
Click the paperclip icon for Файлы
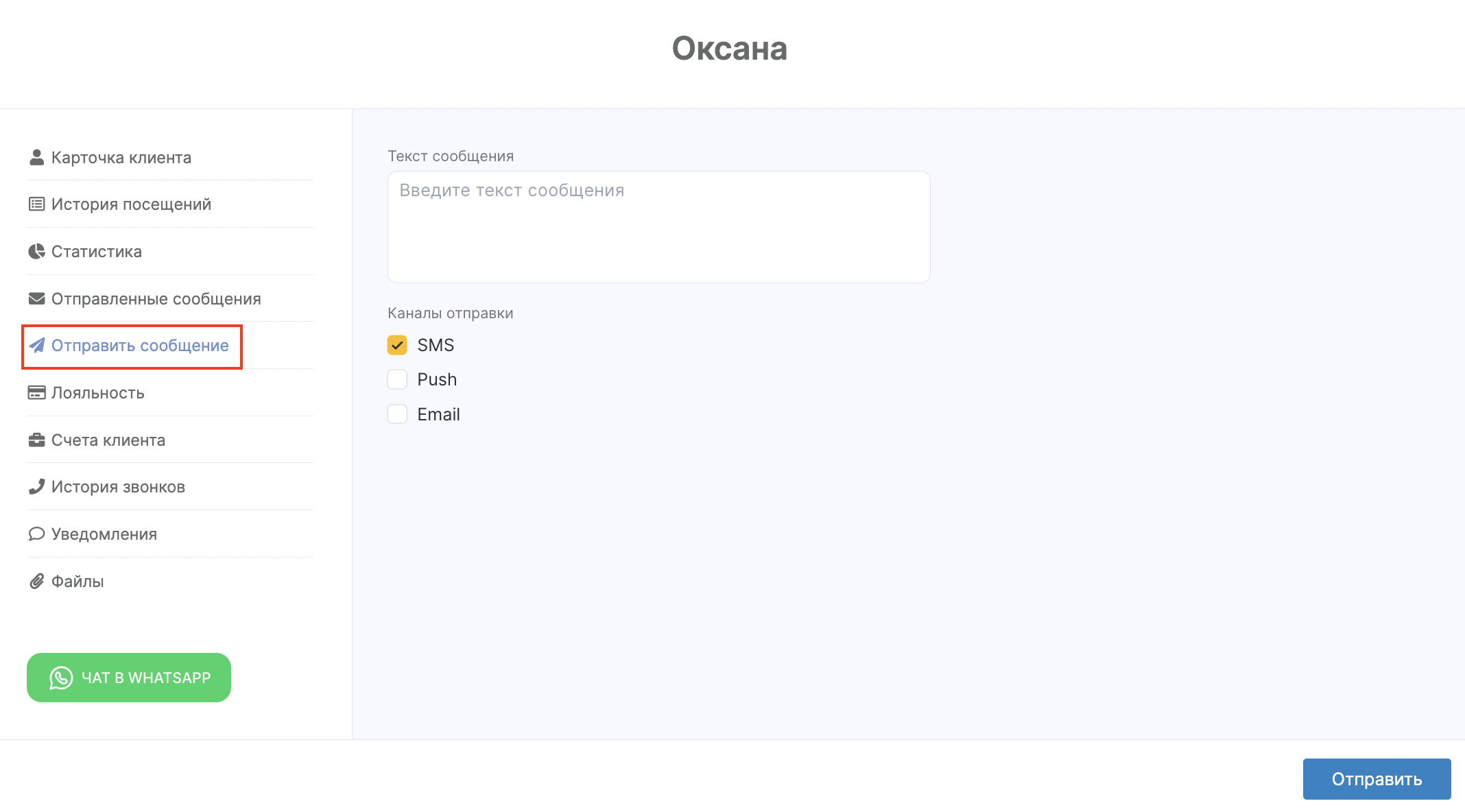click(36, 582)
